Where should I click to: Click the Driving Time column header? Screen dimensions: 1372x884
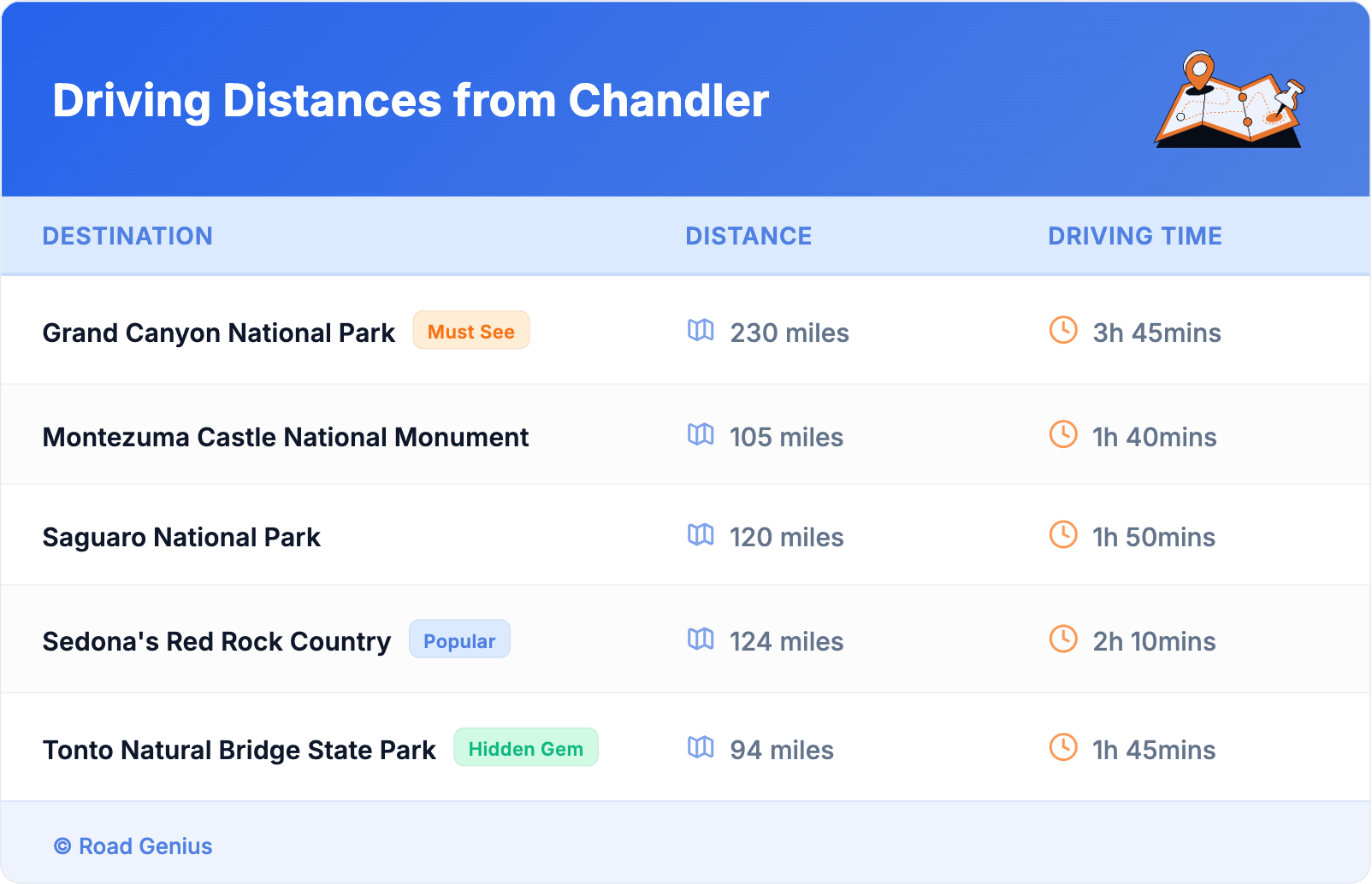(x=1134, y=236)
